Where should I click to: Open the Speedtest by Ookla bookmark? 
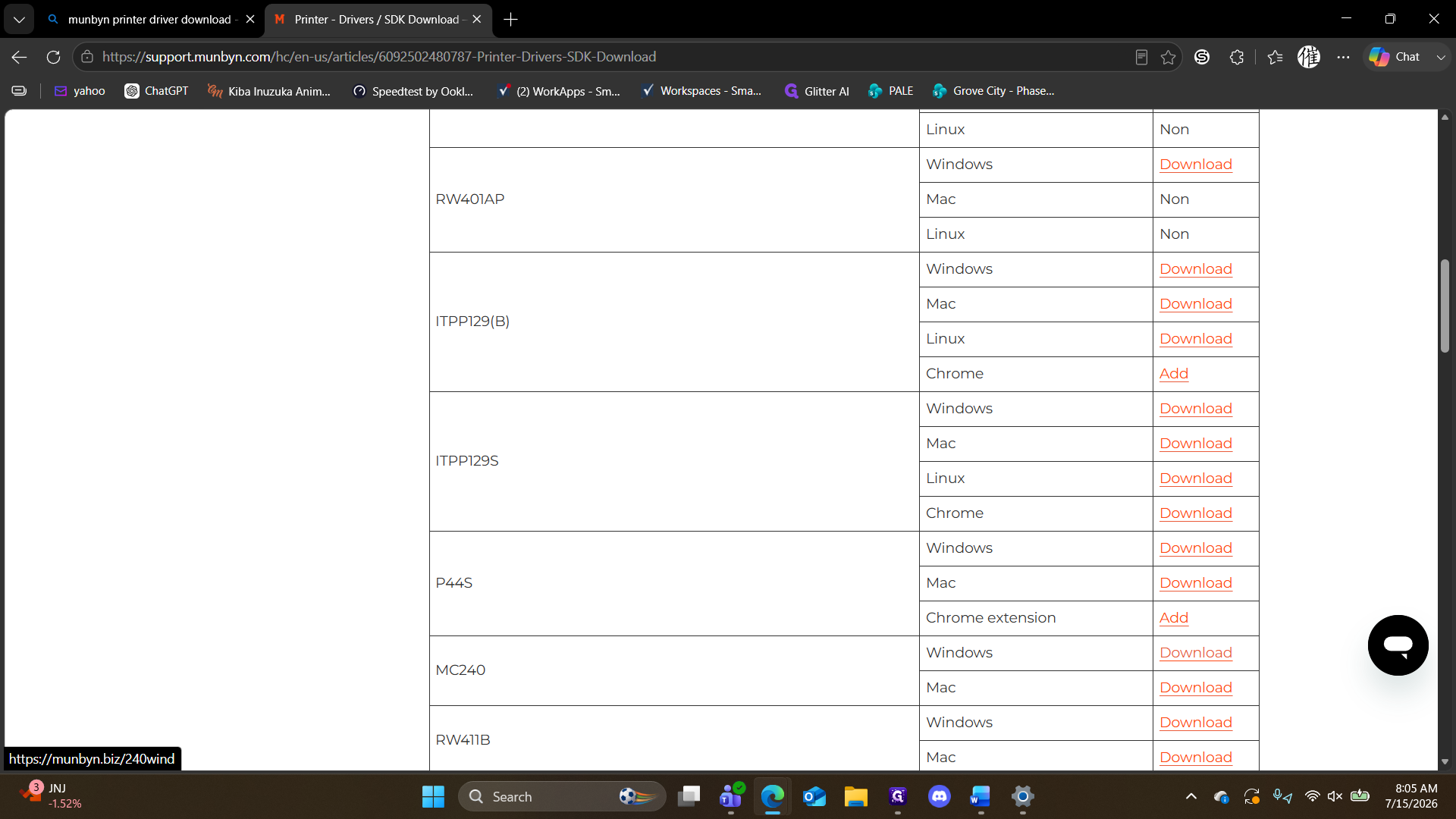coord(413,91)
